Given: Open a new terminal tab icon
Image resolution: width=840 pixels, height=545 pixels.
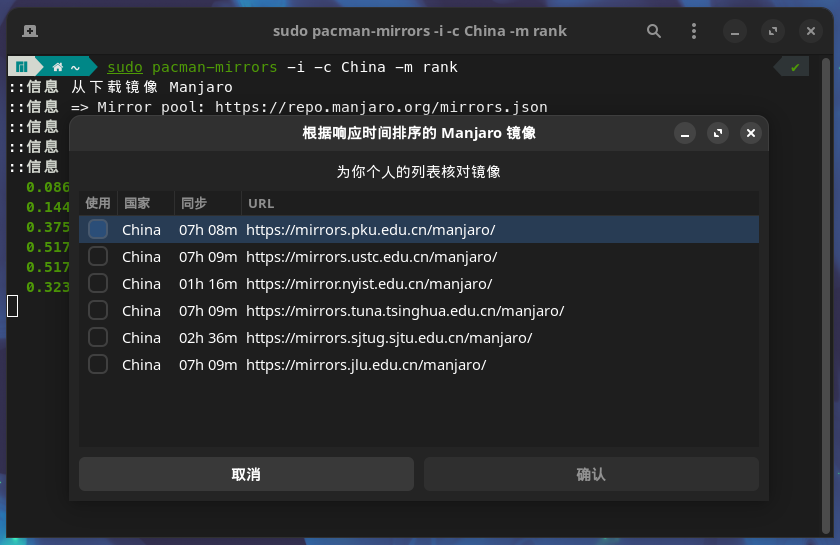Looking at the screenshot, I should coord(30,31).
